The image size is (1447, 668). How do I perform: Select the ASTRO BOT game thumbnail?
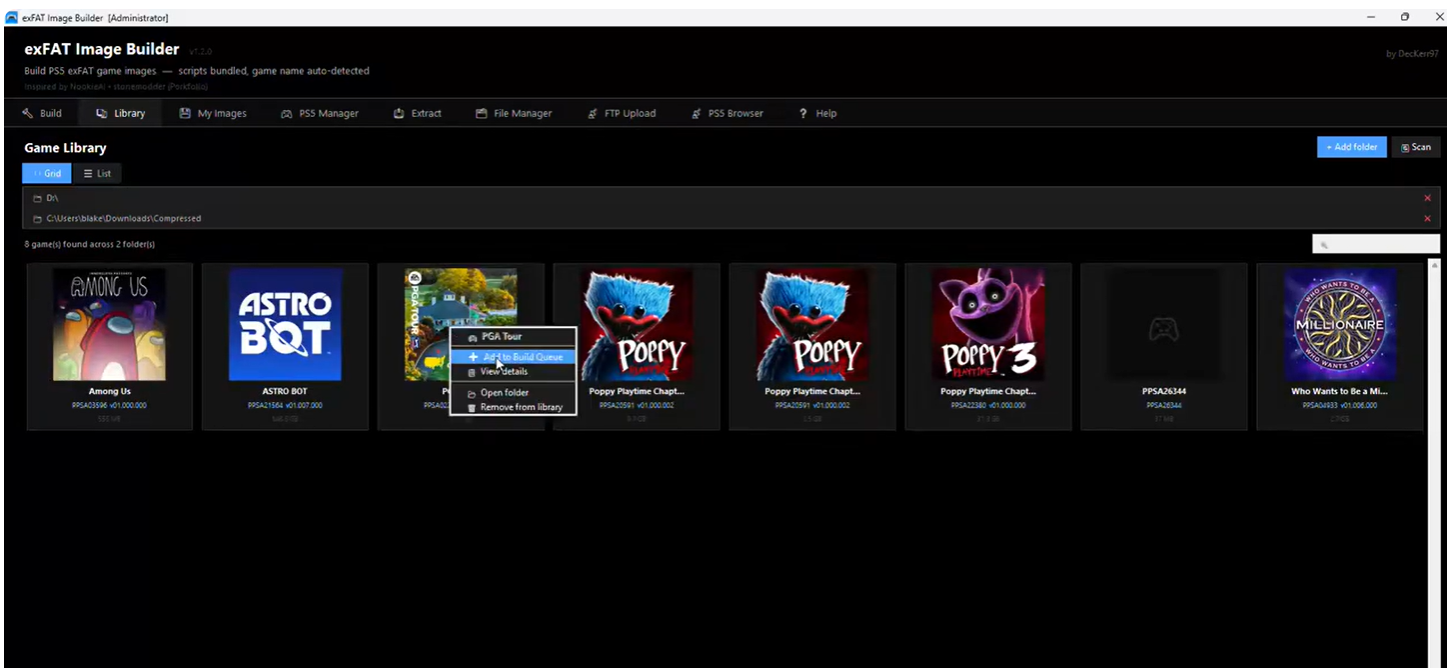coord(285,324)
